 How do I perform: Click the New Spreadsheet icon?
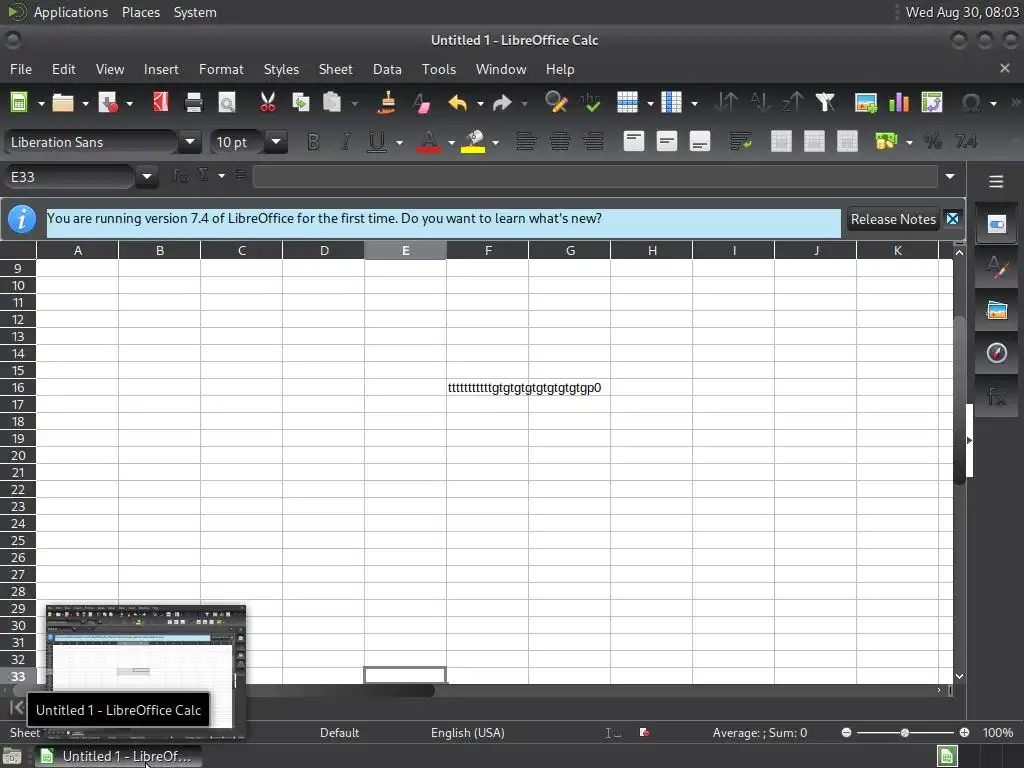(19, 103)
